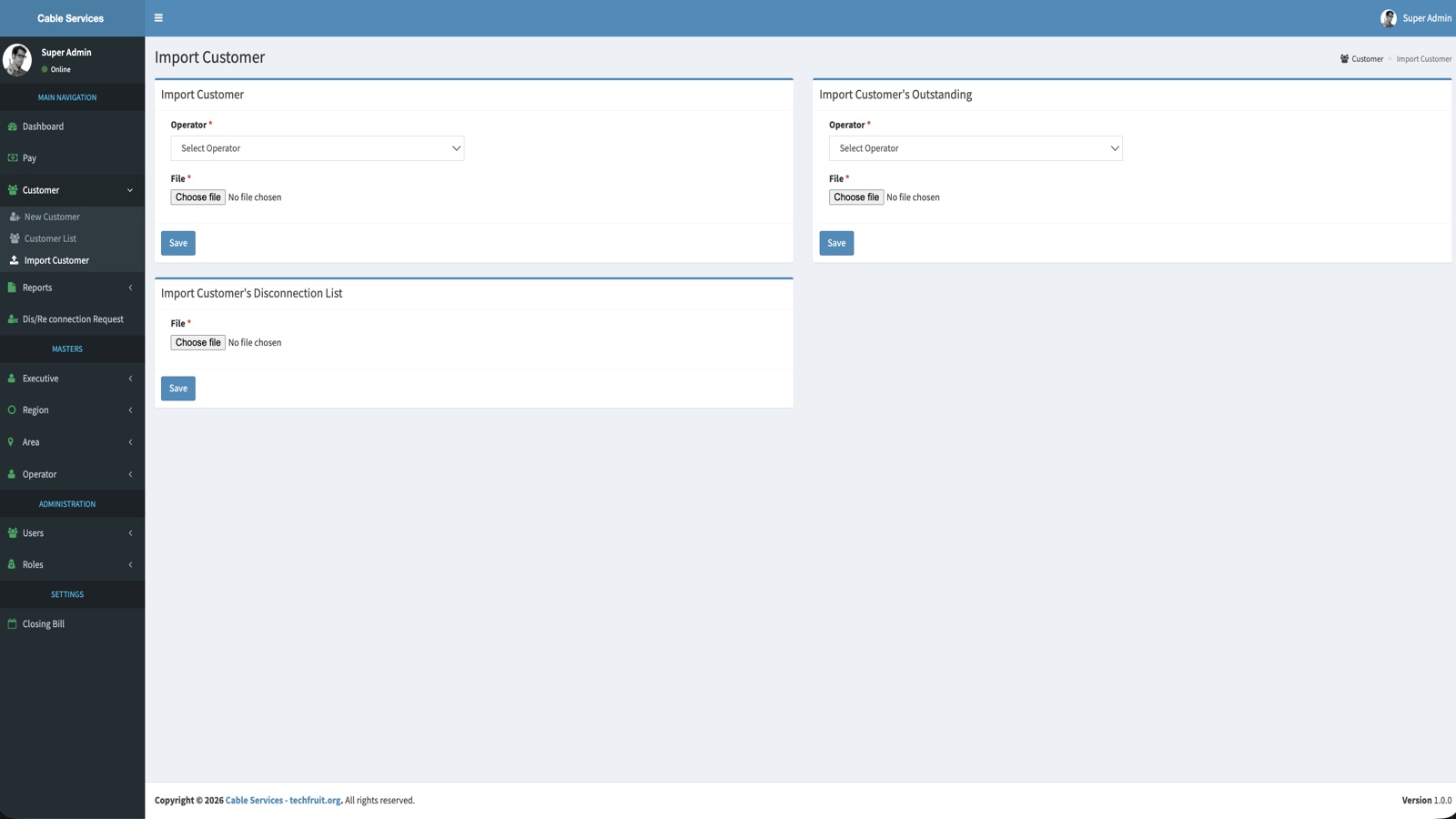The width and height of the screenshot is (1456, 819).
Task: Open Closing Bill menu item
Action: (72, 624)
